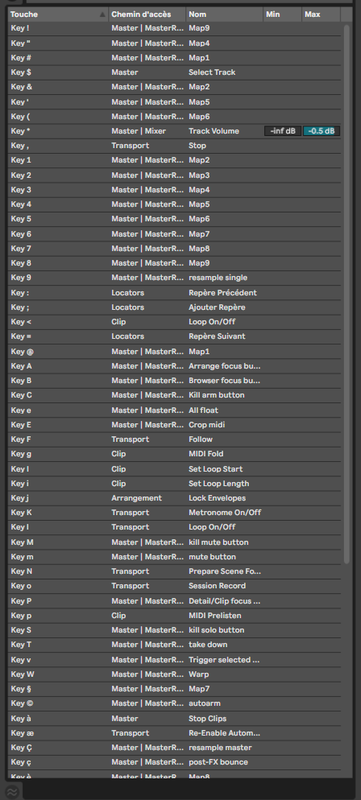Screen dimensions: 361x800
Task: Select the MIDI Prelisten mapping
Action: (x=215, y=615)
